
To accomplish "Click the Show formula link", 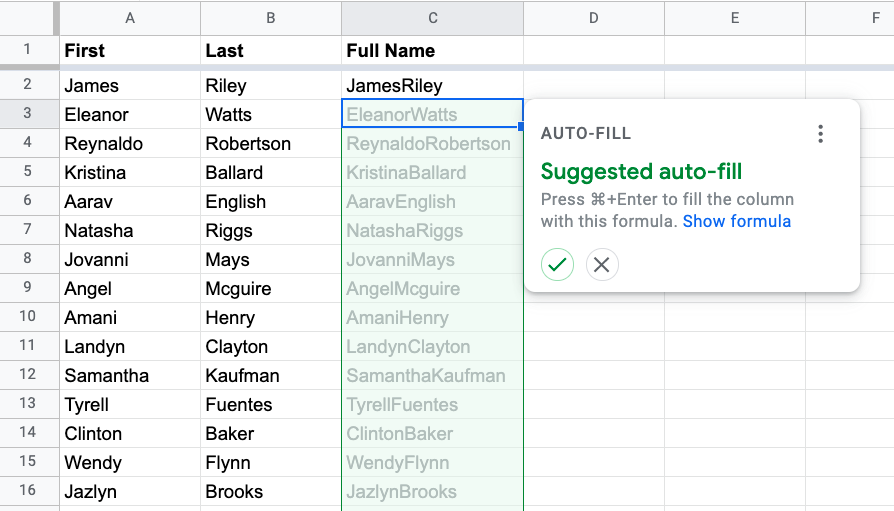I will tap(737, 221).
